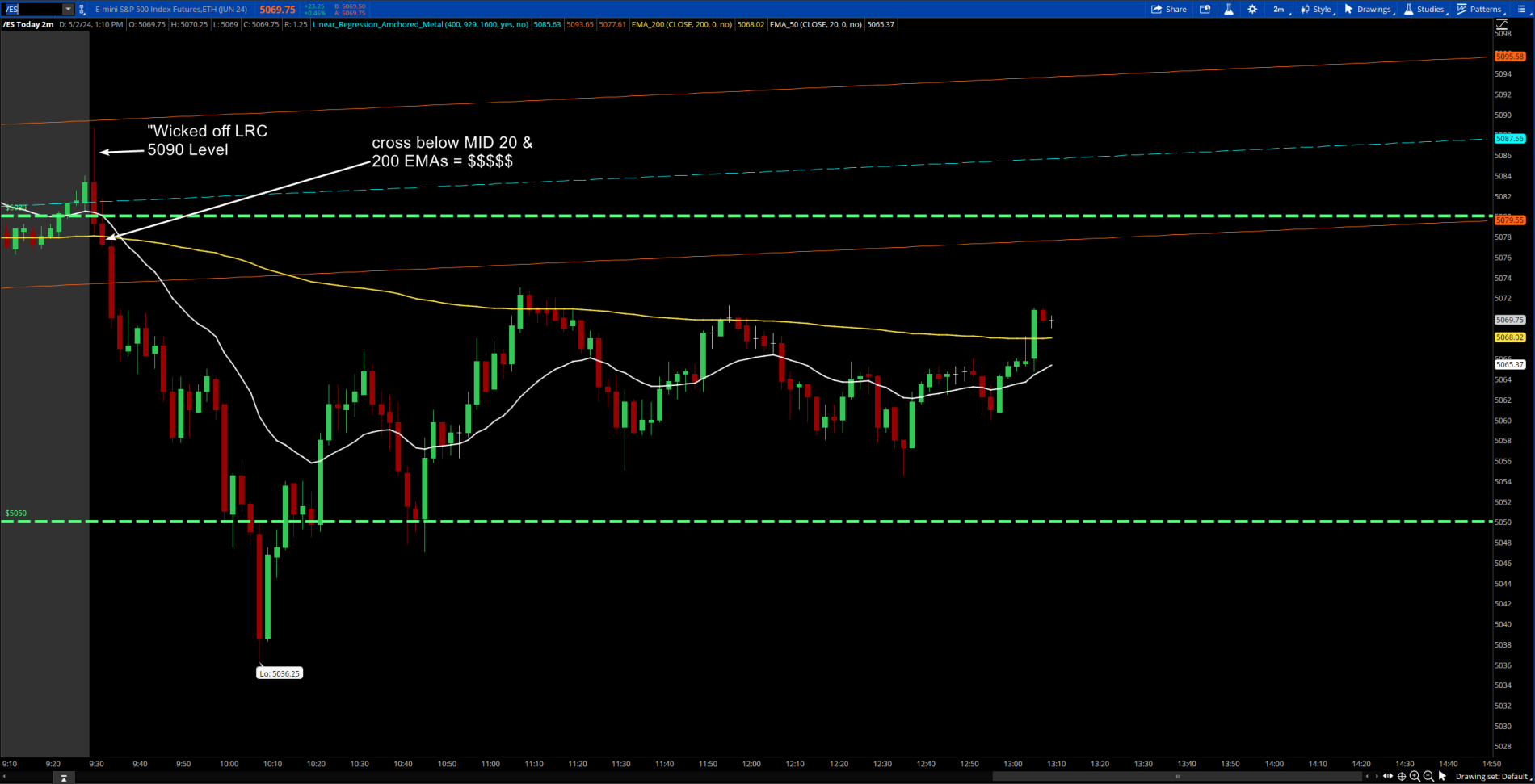Open the /ES symbol dropdown arrow
Image resolution: width=1535 pixels, height=784 pixels.
[68, 9]
